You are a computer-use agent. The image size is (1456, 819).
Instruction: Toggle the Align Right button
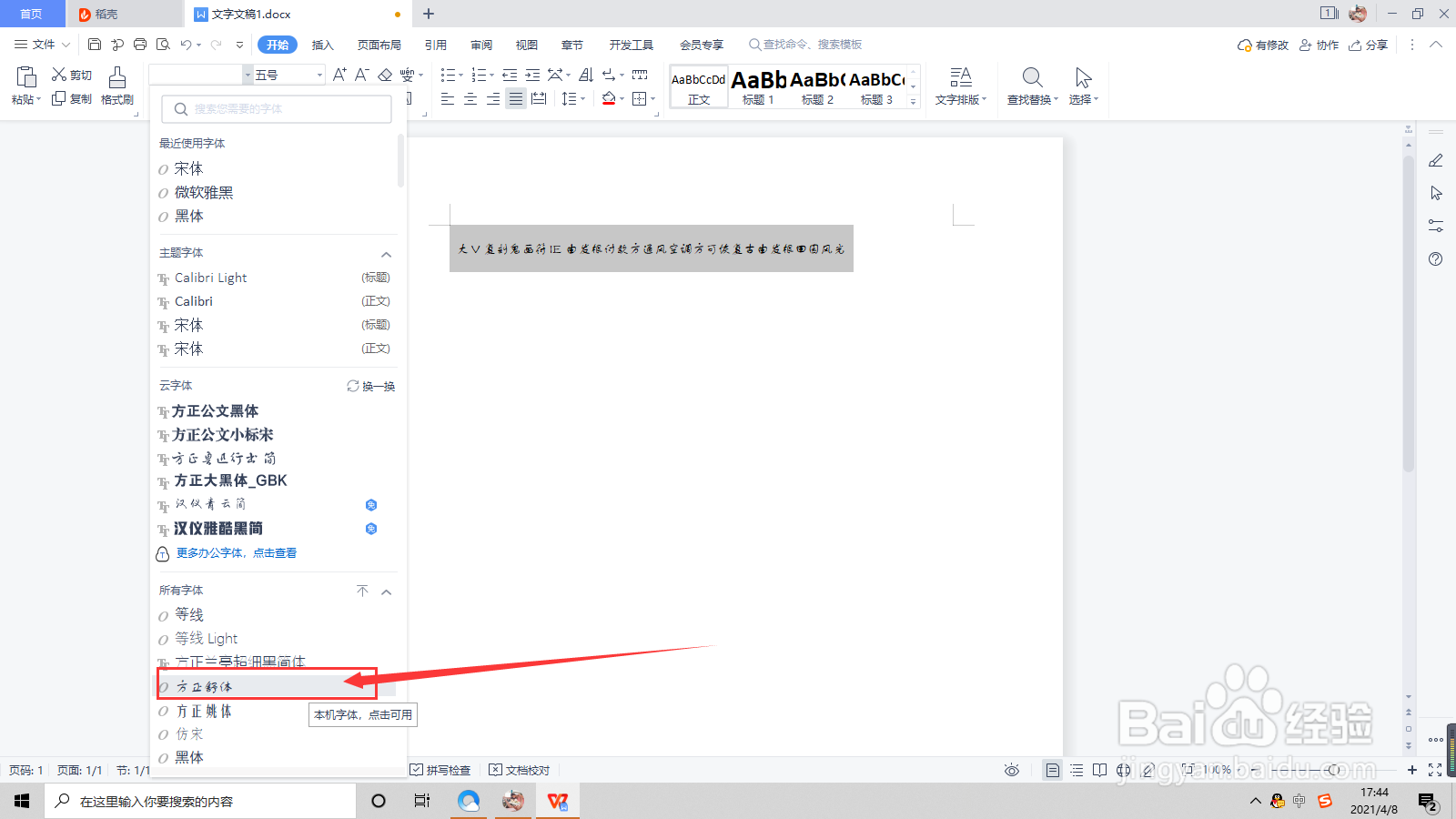[x=493, y=98]
